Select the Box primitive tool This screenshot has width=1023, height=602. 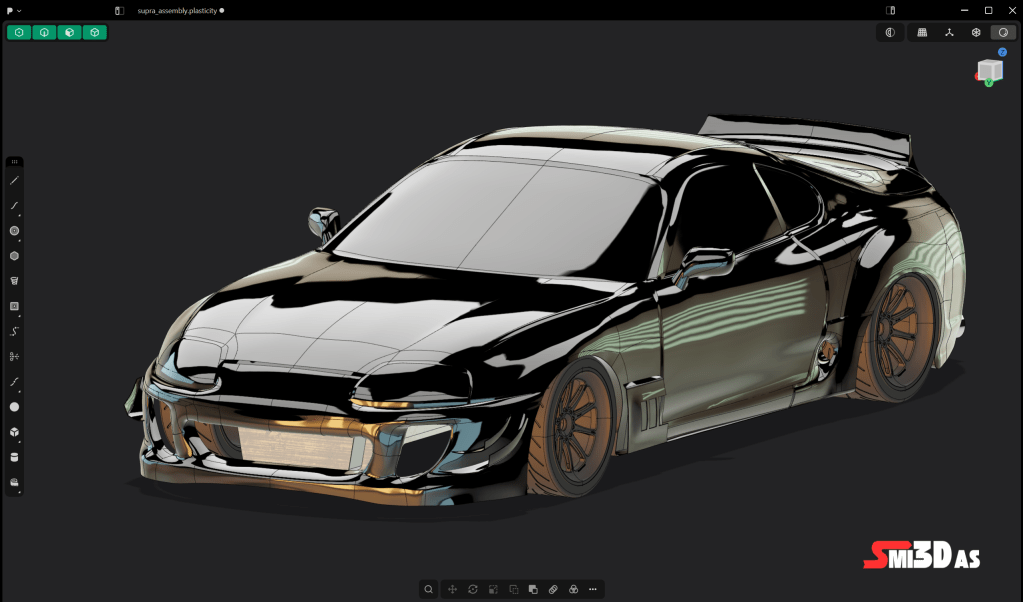coord(13,432)
